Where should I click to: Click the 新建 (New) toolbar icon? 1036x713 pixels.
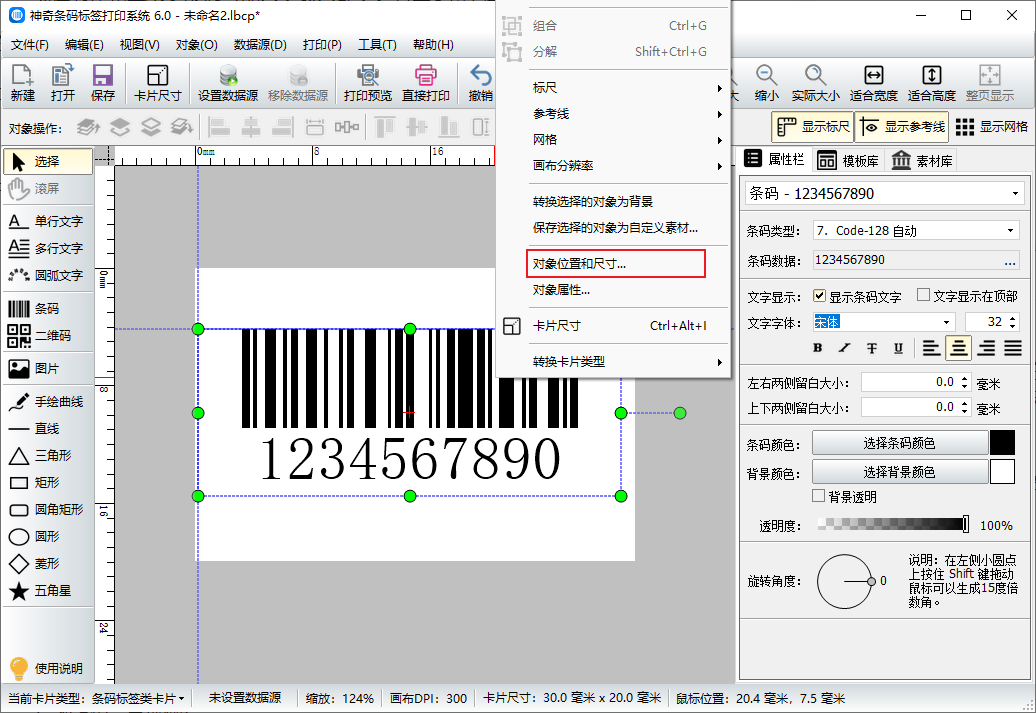tap(22, 83)
